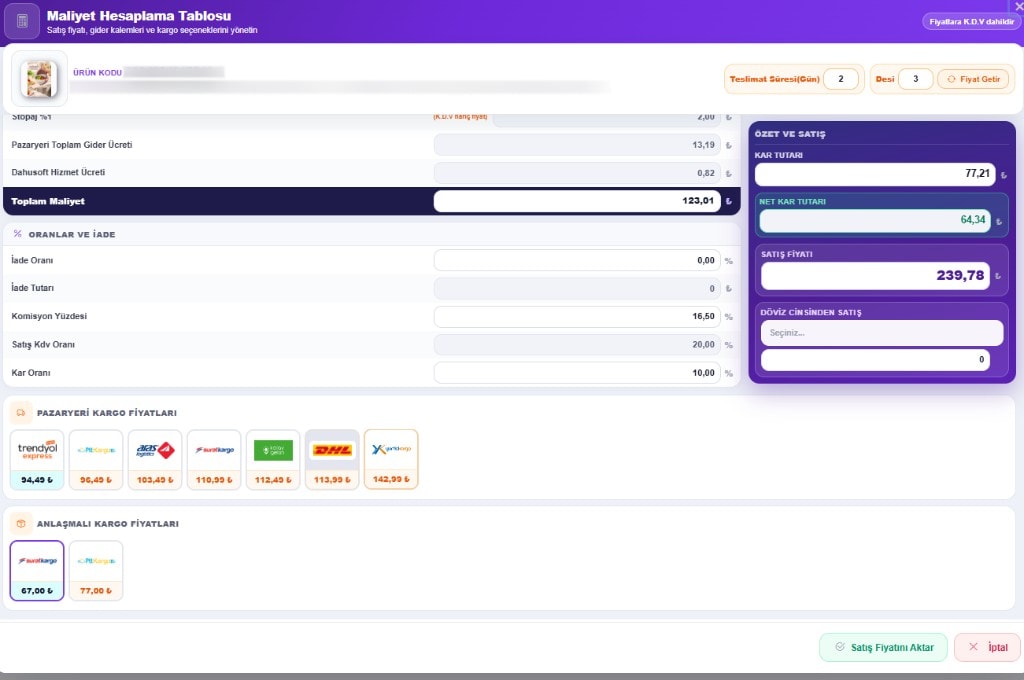1024x680 pixels.
Task: Click the ÖZET VE SATIŞ heading
Action: tap(790, 134)
